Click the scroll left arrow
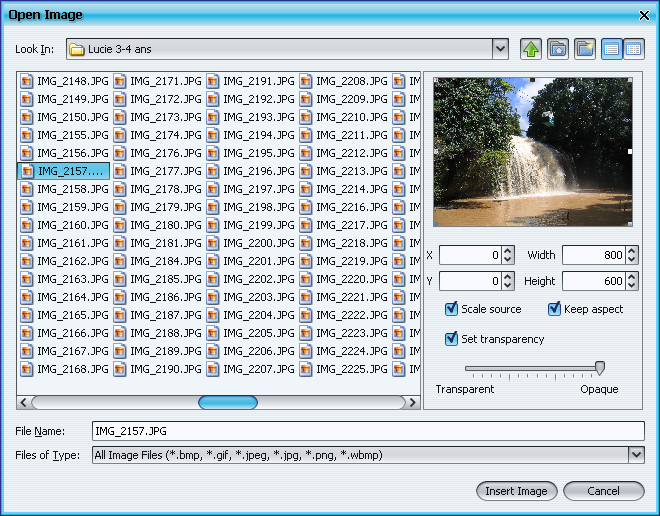This screenshot has width=660, height=516. 24,403
